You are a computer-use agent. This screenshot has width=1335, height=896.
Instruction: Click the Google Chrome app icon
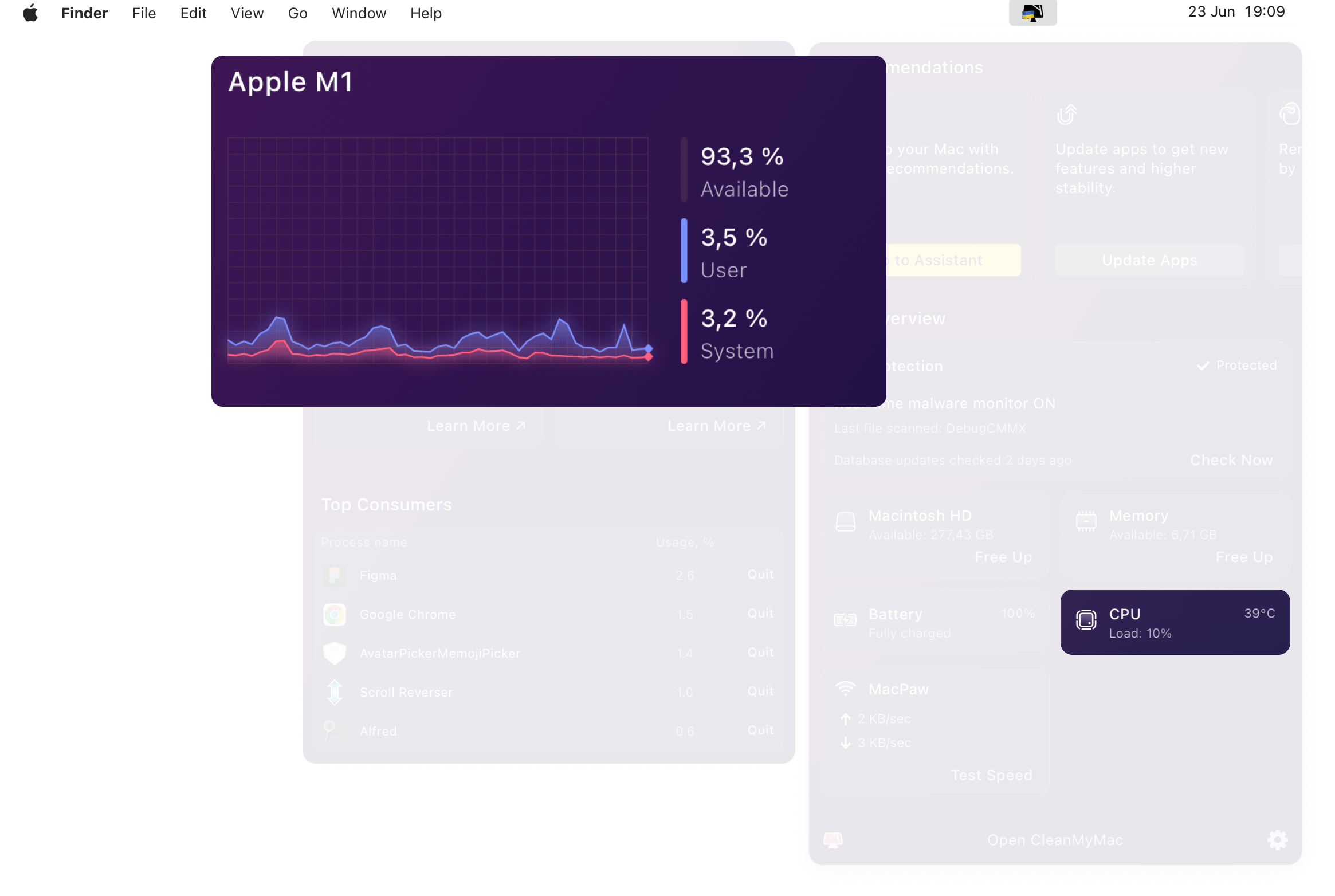click(335, 614)
